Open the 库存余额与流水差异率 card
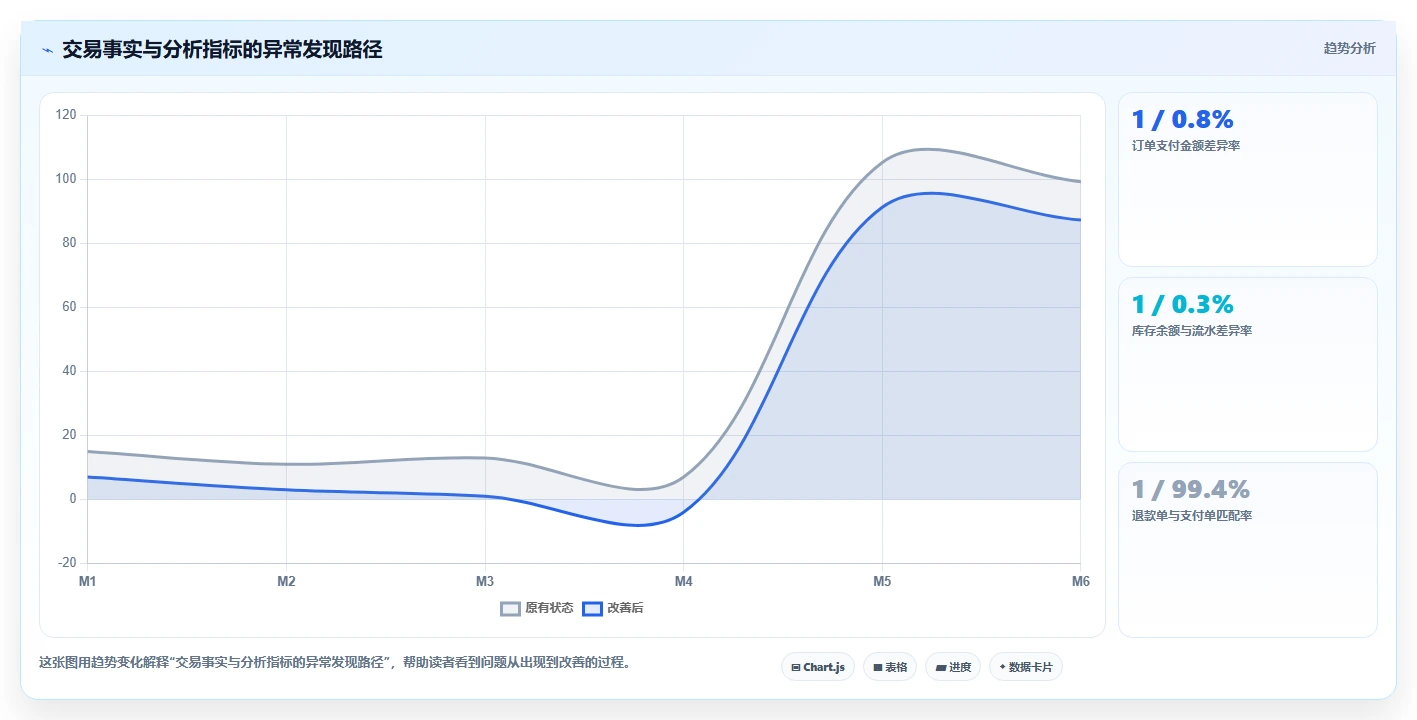The height and width of the screenshot is (720, 1417). click(x=1247, y=365)
